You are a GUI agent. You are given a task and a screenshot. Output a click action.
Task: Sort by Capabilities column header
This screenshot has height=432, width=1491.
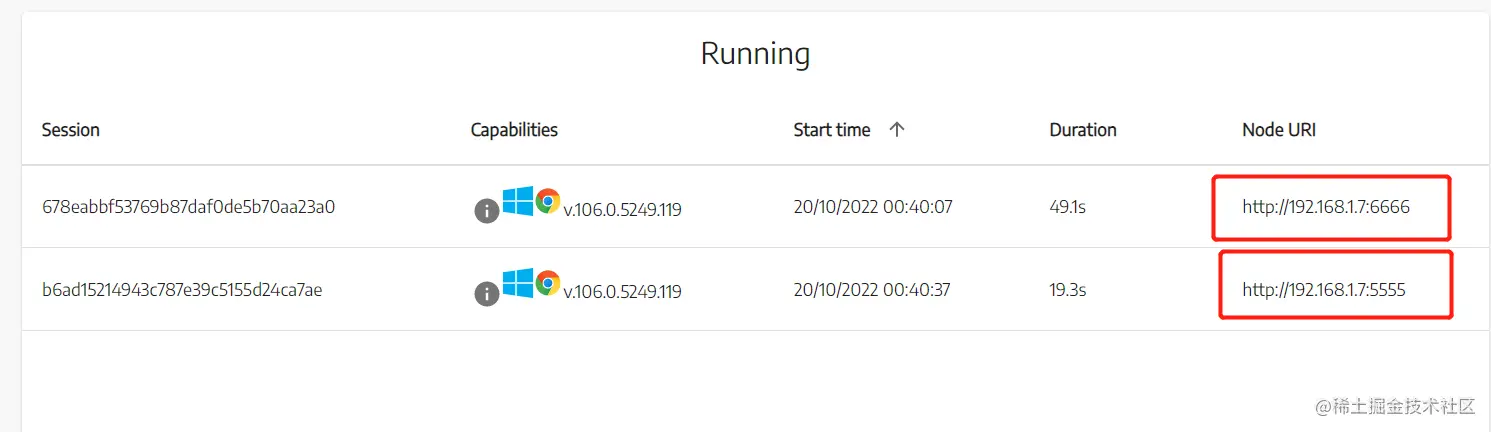514,130
